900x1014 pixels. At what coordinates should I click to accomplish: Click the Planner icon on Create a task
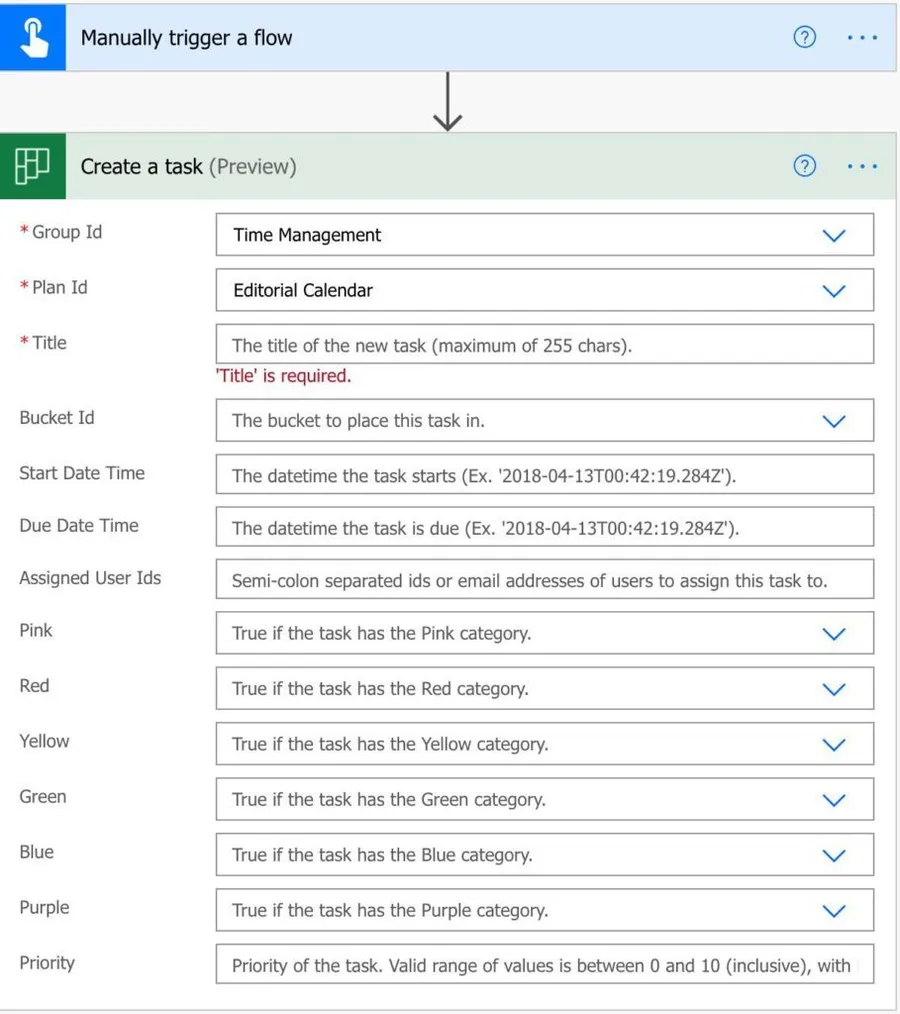pos(33,166)
